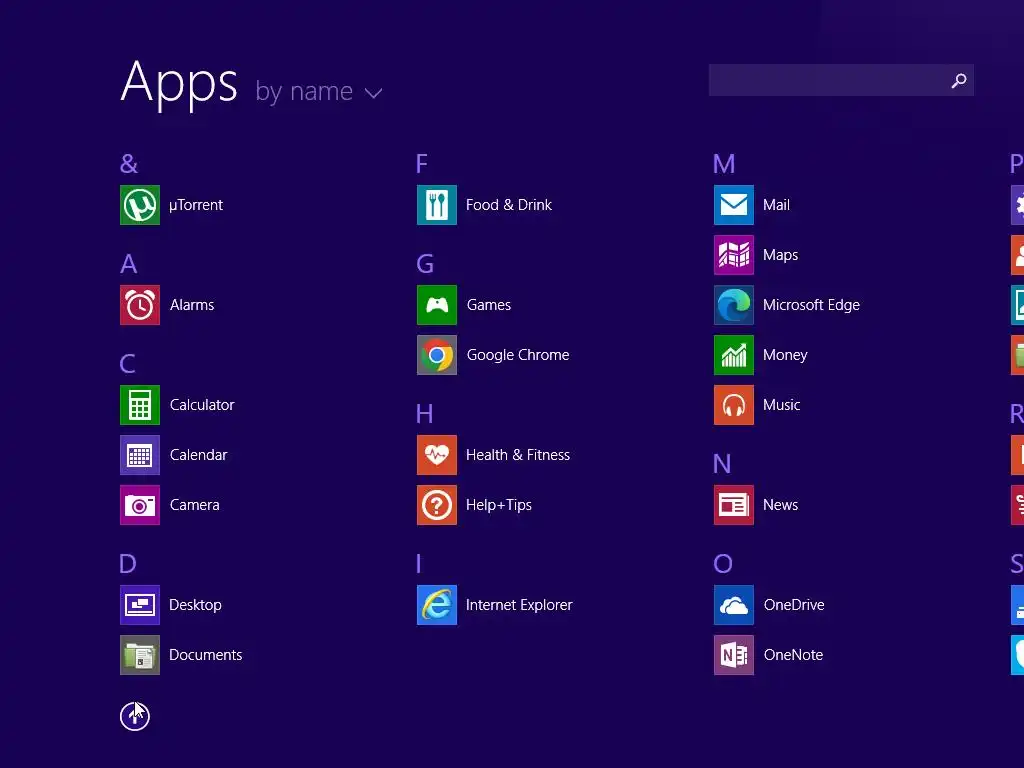Click the "Calculator" text label
Screen dimensions: 1024x768
[202, 405]
